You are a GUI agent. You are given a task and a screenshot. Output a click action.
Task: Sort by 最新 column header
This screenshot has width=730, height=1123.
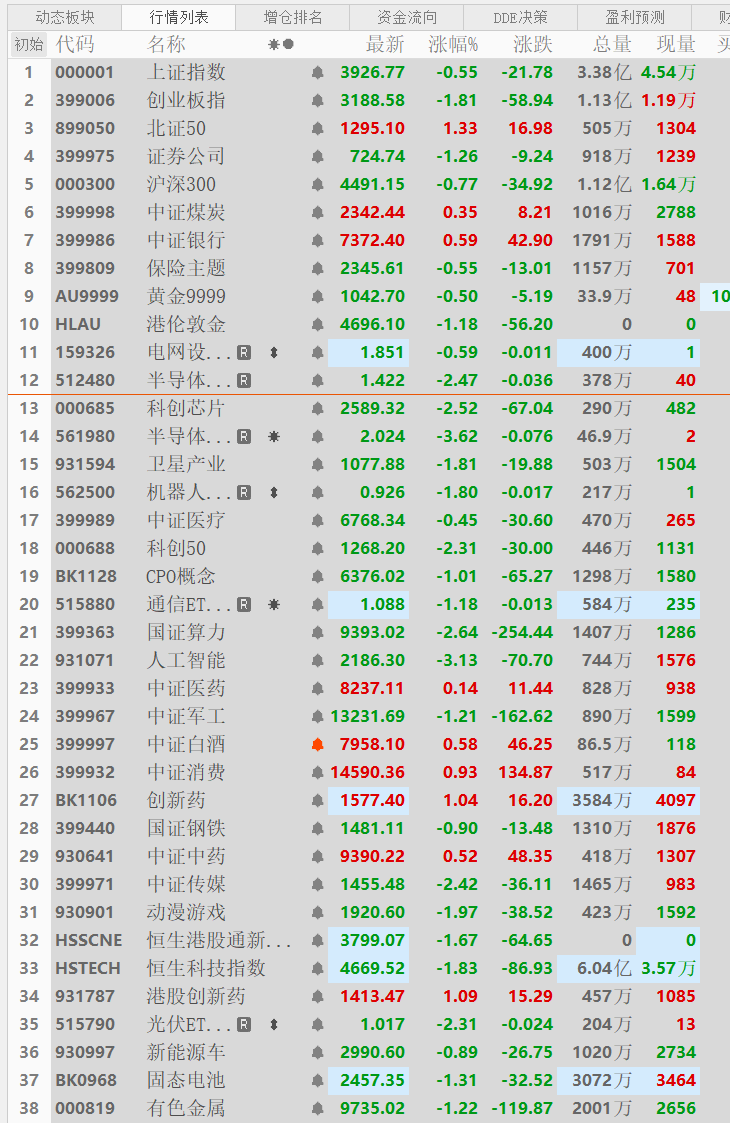[385, 44]
